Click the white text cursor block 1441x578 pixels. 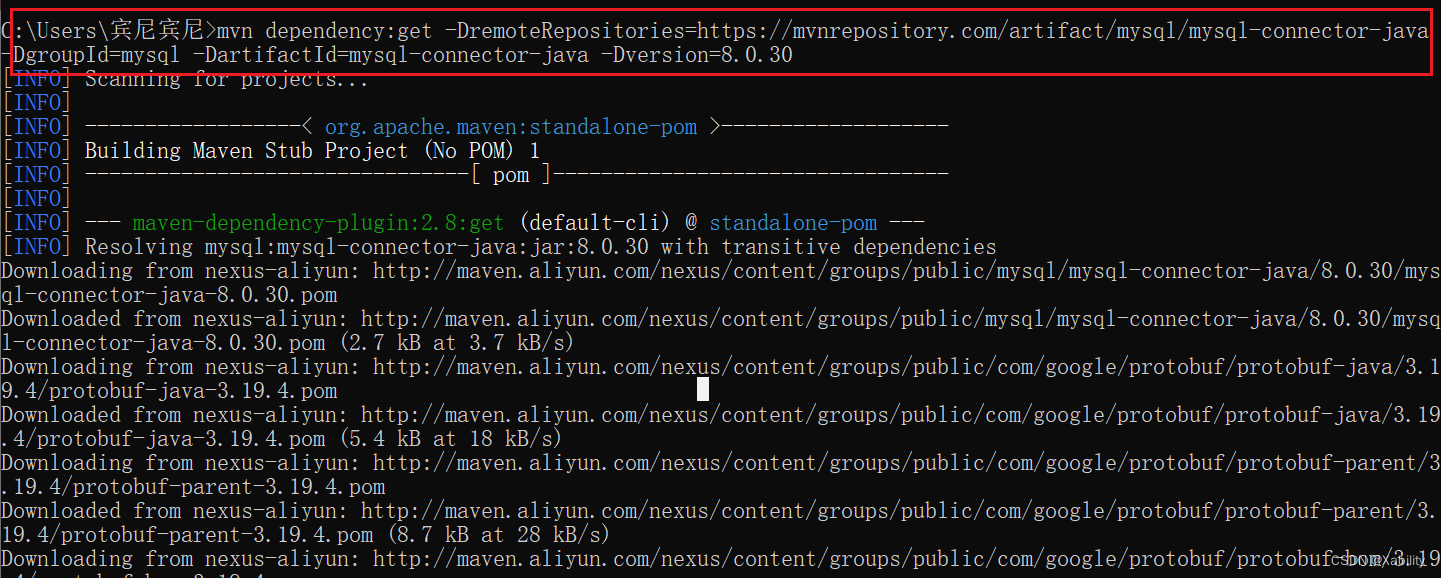pos(703,389)
